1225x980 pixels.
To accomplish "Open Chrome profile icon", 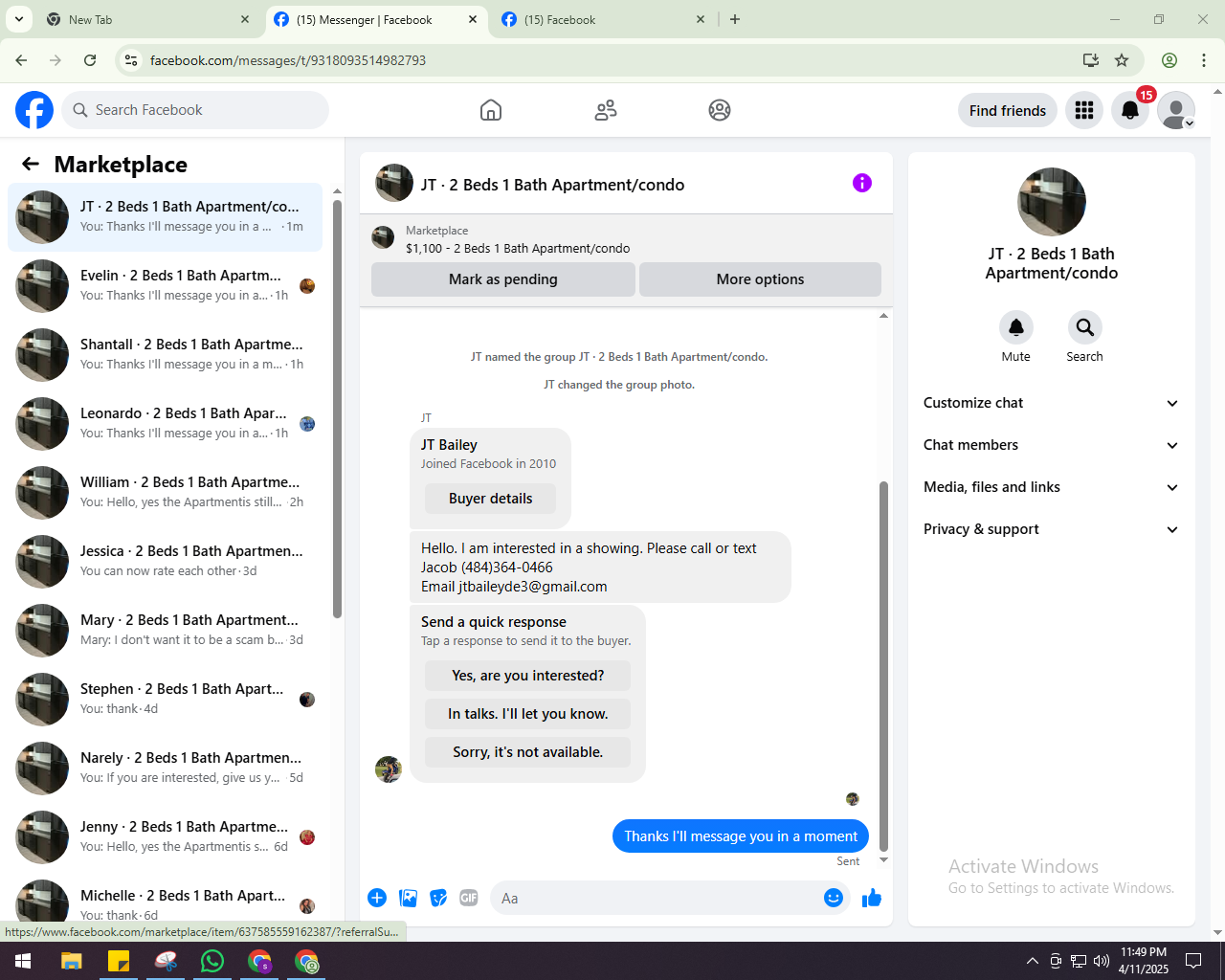I will click(1169, 60).
